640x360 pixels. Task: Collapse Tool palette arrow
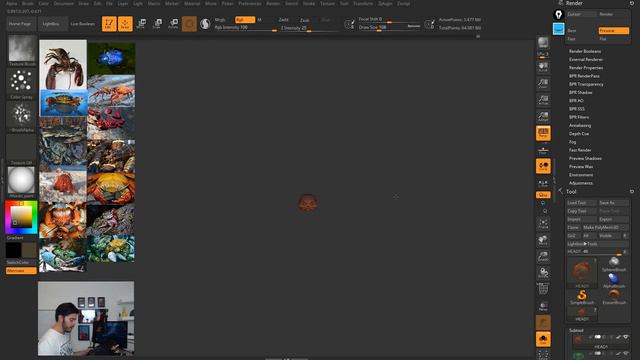click(x=560, y=191)
